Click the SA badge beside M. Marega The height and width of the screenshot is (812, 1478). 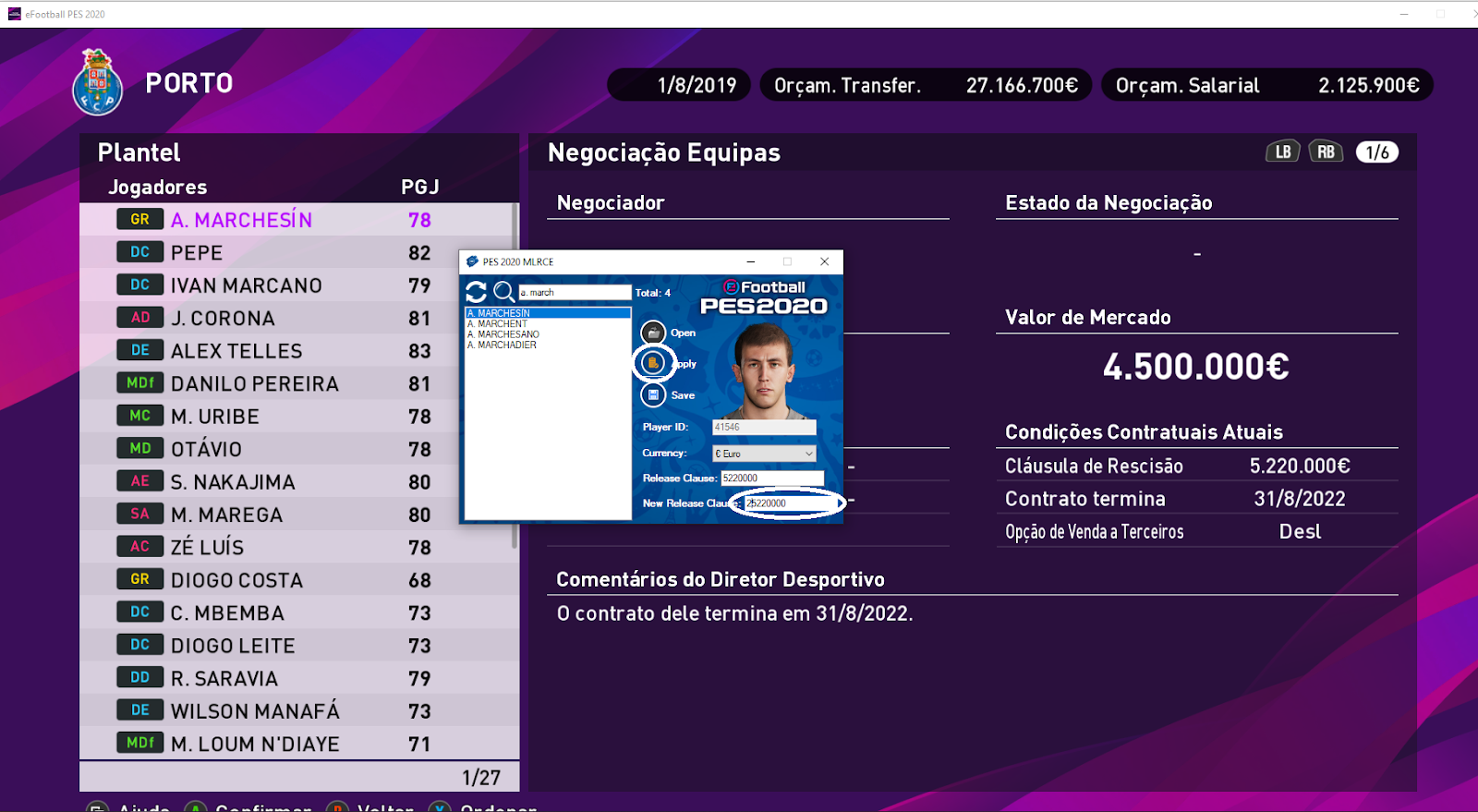[140, 514]
